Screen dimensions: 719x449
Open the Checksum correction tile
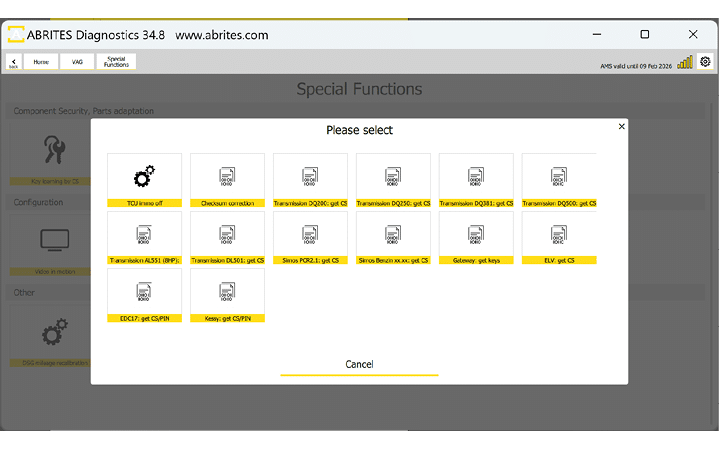pos(227,180)
